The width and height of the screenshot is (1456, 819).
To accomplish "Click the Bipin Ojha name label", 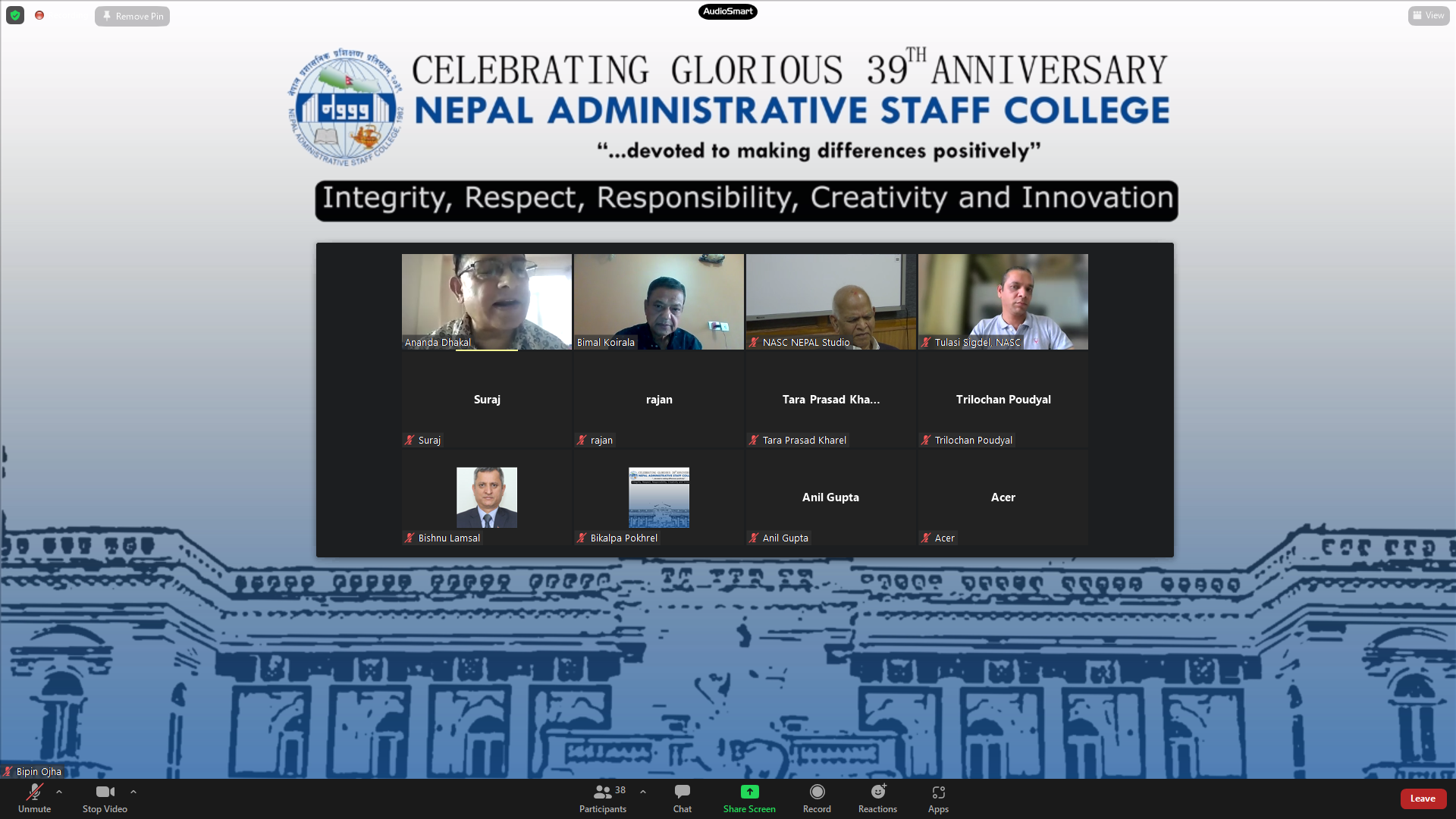I will click(39, 771).
